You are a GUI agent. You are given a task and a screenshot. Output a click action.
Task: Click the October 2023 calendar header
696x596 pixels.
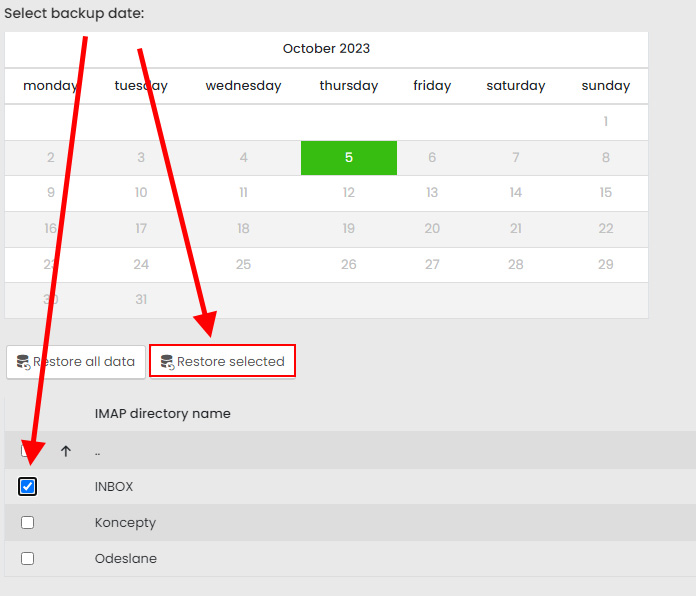(x=326, y=49)
